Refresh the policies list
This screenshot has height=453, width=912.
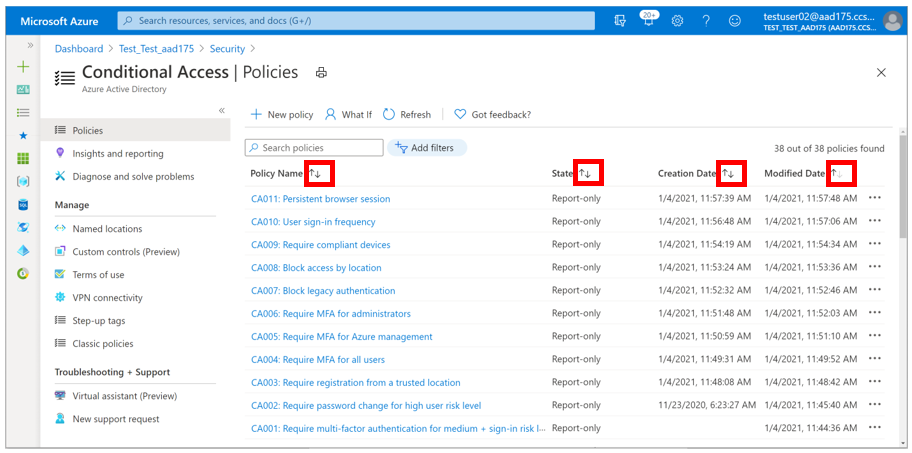click(x=407, y=115)
